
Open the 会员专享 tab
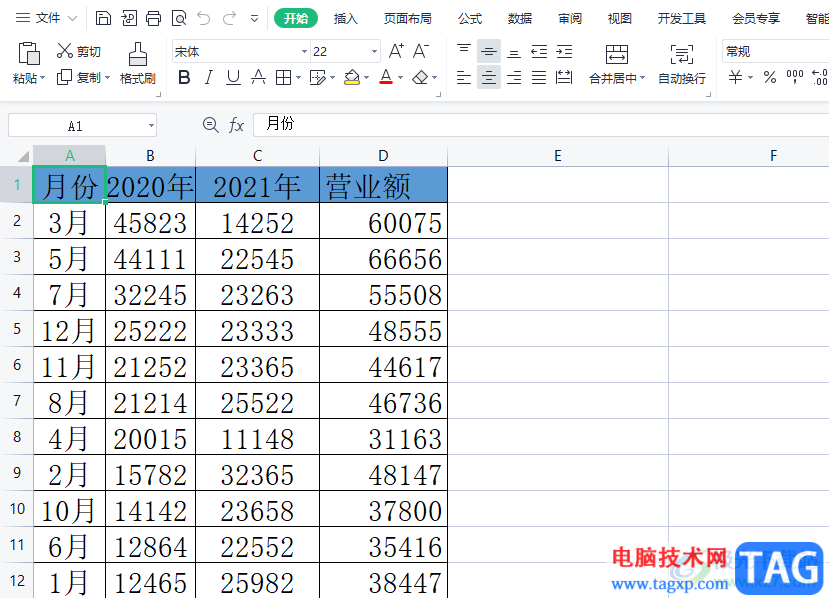[756, 19]
